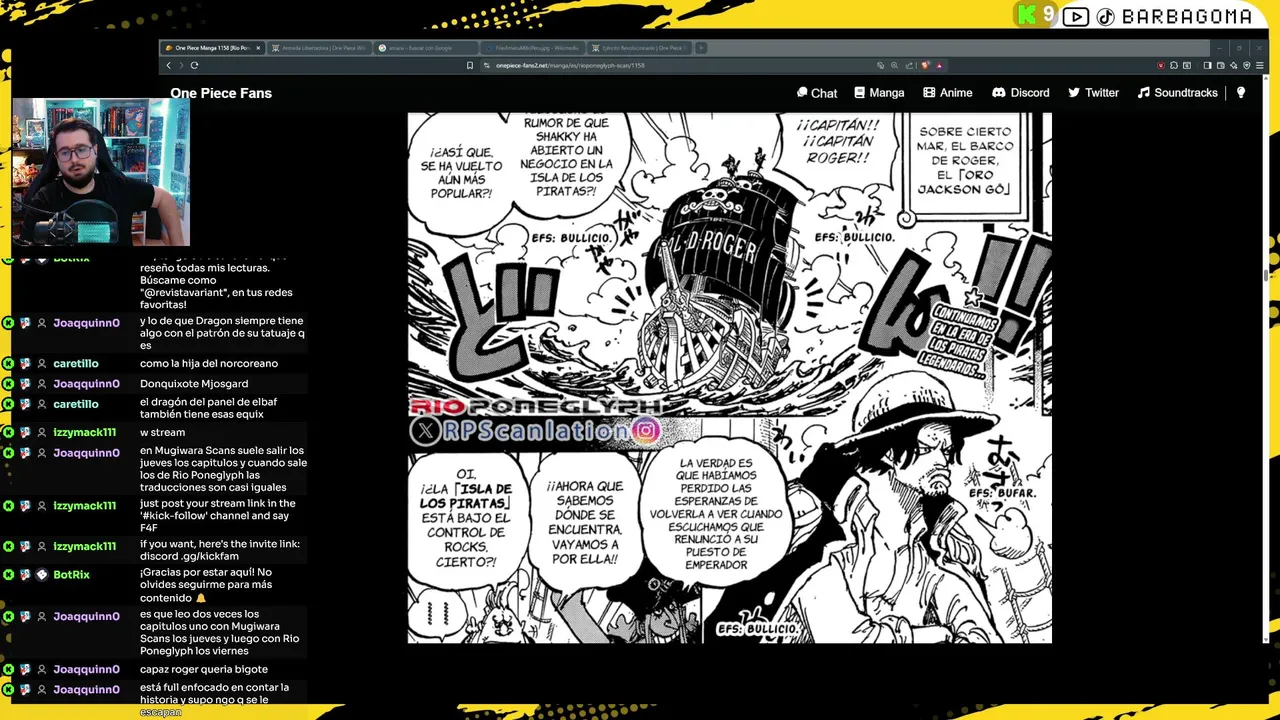
Task: Click the 'discord.gg/kickfam' invite text
Action: pos(189,556)
